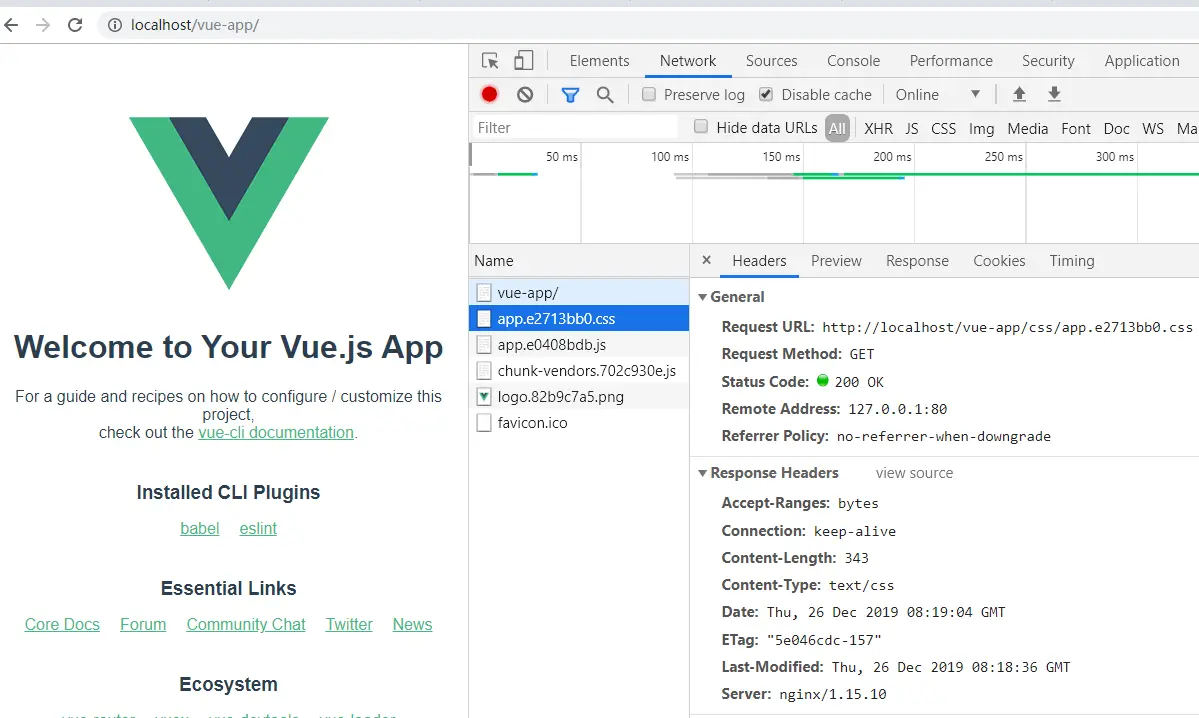Click the Name column header
The width and height of the screenshot is (1199, 718).
[x=579, y=261]
